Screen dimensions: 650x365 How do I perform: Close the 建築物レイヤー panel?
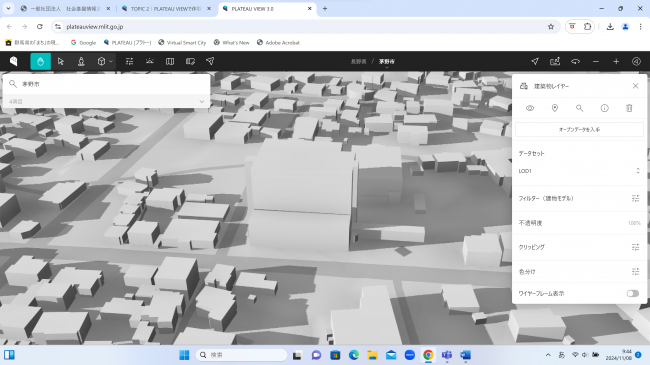(x=635, y=86)
